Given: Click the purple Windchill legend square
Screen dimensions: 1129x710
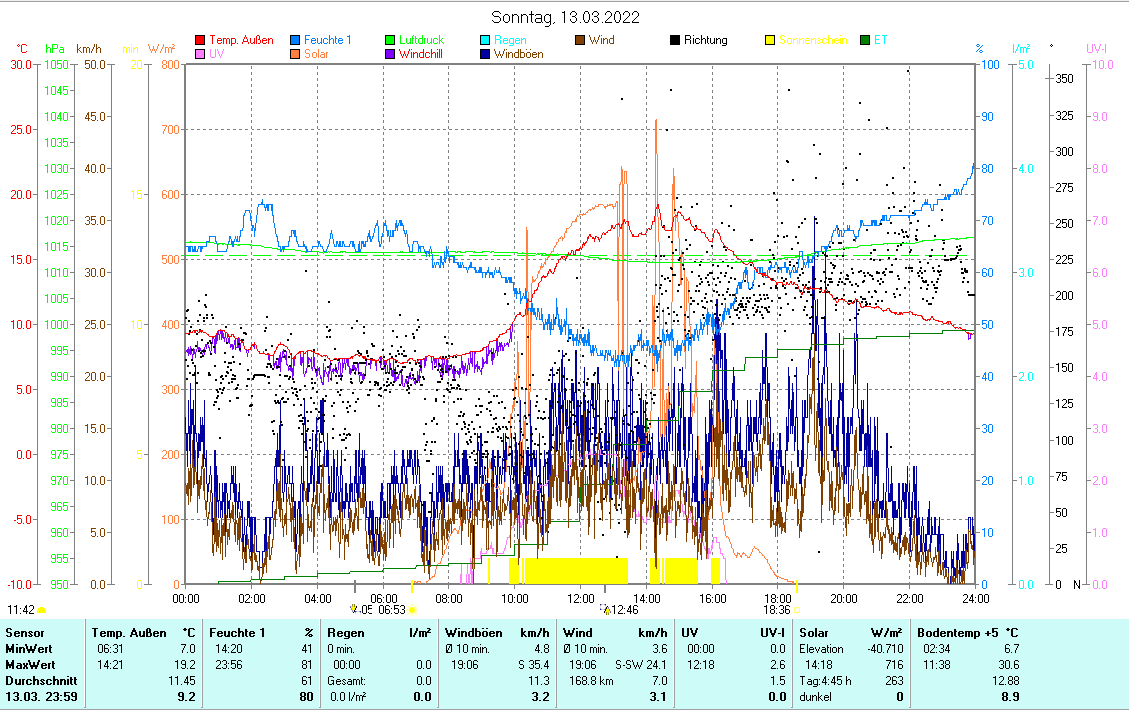Looking at the screenshot, I should (x=391, y=54).
